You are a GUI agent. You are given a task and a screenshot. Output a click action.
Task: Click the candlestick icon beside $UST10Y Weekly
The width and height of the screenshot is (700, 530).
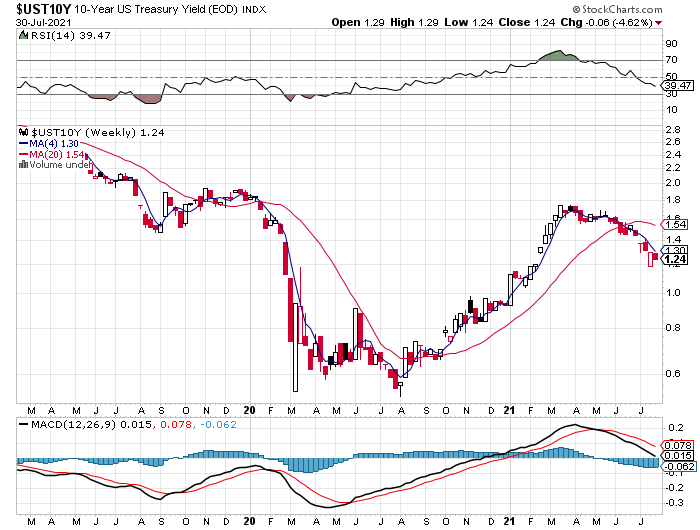[x=24, y=132]
